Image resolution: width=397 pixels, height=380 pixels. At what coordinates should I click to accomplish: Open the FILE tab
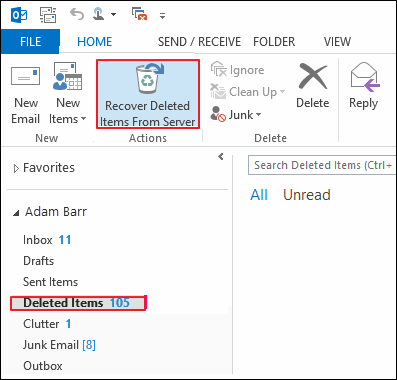pyautogui.click(x=30, y=41)
